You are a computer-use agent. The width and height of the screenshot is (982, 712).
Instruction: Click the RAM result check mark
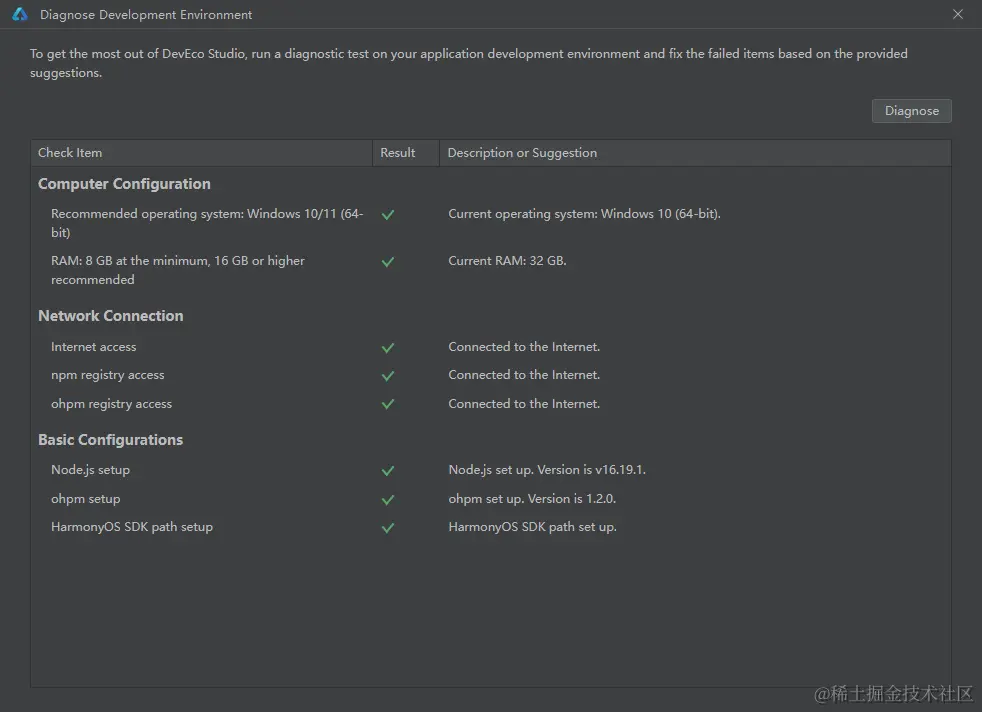tap(388, 262)
